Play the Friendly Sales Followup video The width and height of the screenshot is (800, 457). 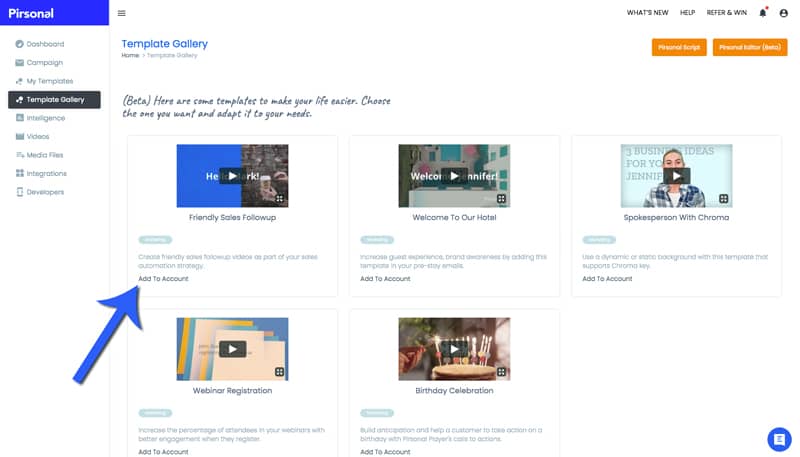tap(232, 176)
